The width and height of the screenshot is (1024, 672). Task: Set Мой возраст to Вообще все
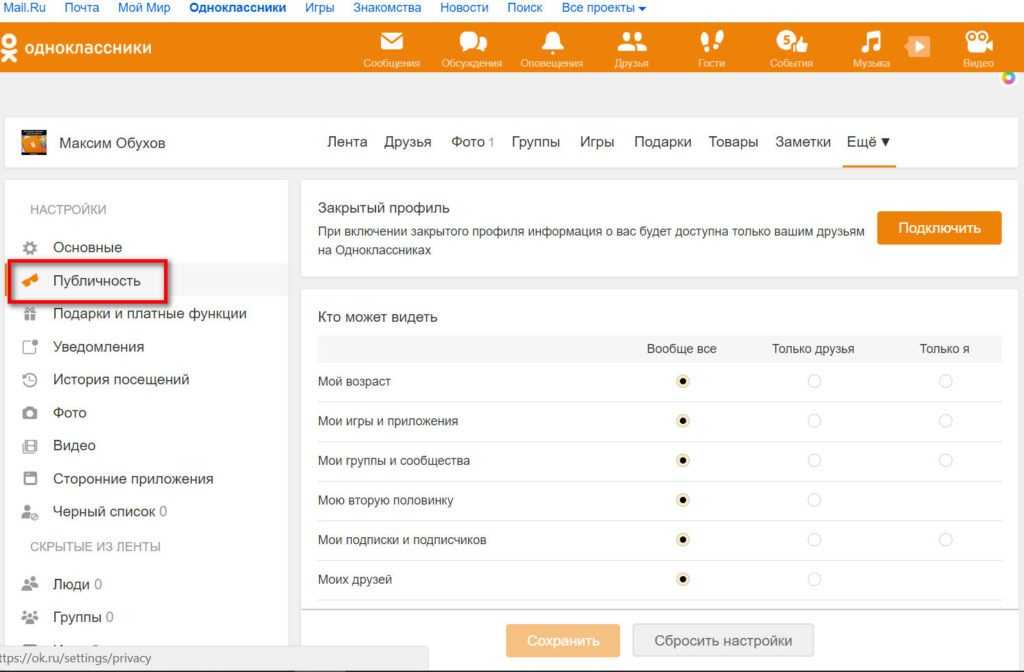[x=682, y=381]
